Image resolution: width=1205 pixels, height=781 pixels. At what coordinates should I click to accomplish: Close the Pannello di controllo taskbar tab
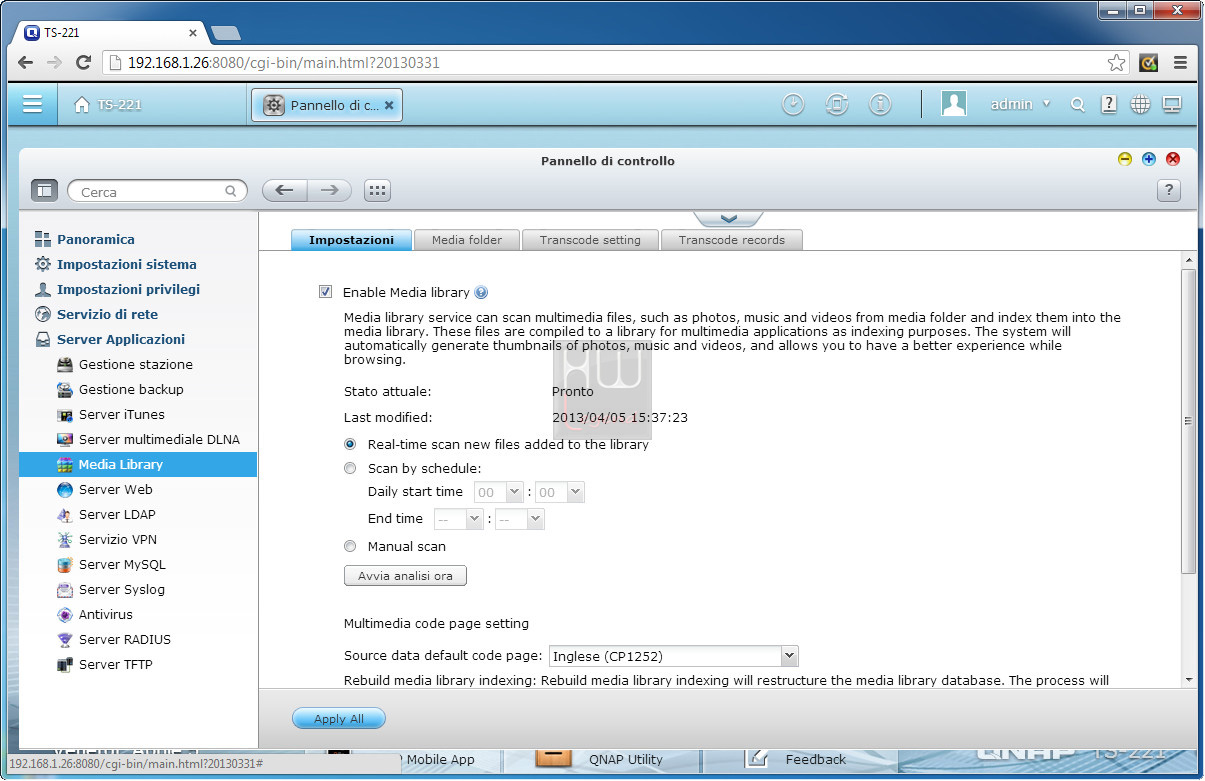click(389, 105)
